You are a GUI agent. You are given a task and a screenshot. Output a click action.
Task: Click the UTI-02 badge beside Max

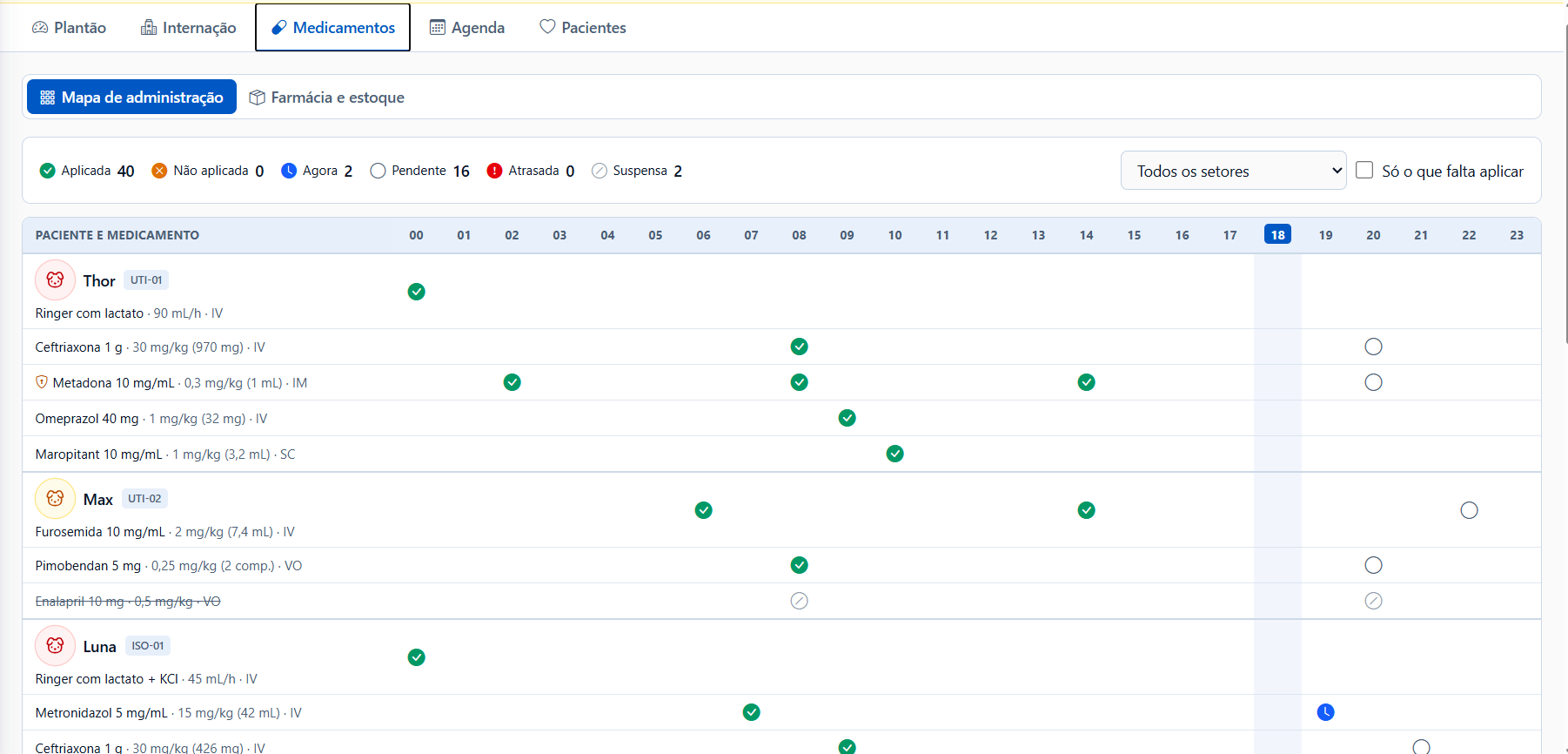(x=144, y=499)
